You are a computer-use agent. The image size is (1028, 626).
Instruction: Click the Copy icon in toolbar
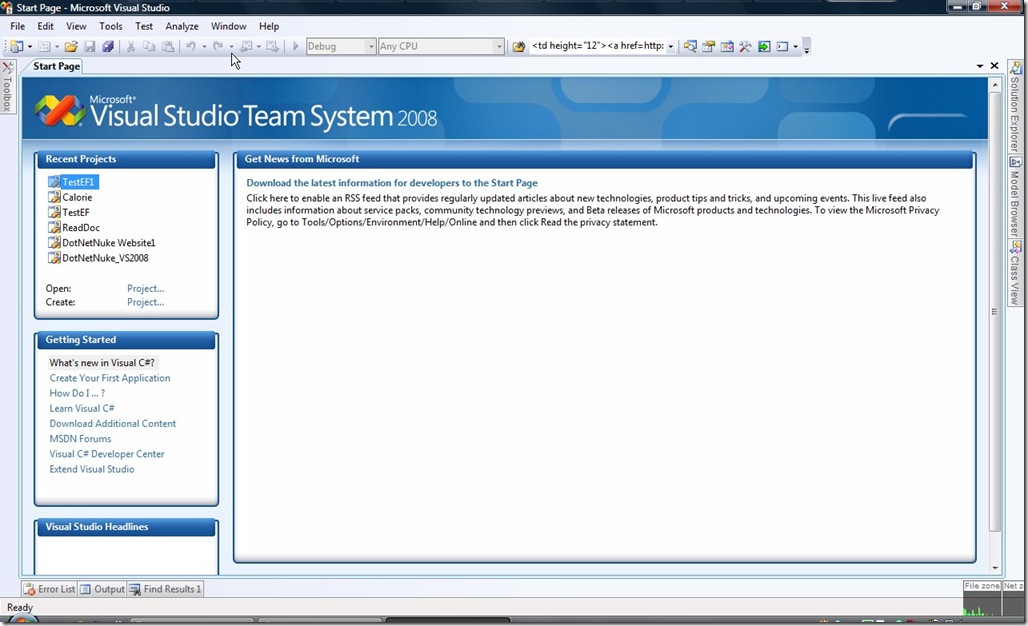click(x=149, y=47)
